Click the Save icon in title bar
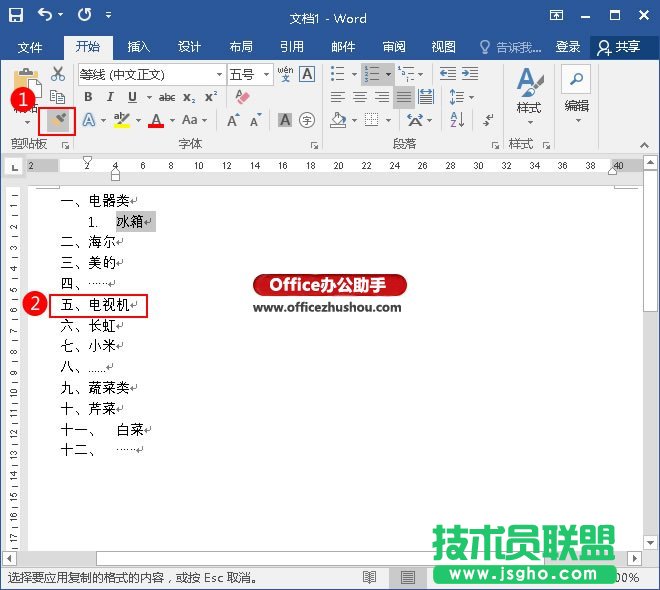The image size is (660, 590). (16, 15)
